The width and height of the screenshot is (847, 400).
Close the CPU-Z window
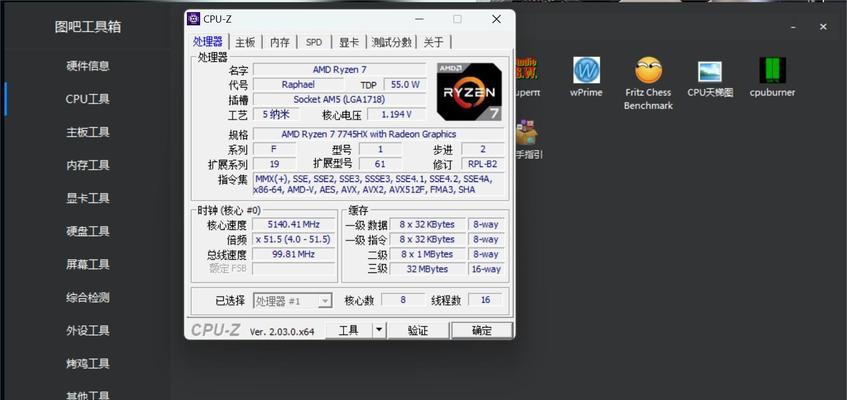496,19
